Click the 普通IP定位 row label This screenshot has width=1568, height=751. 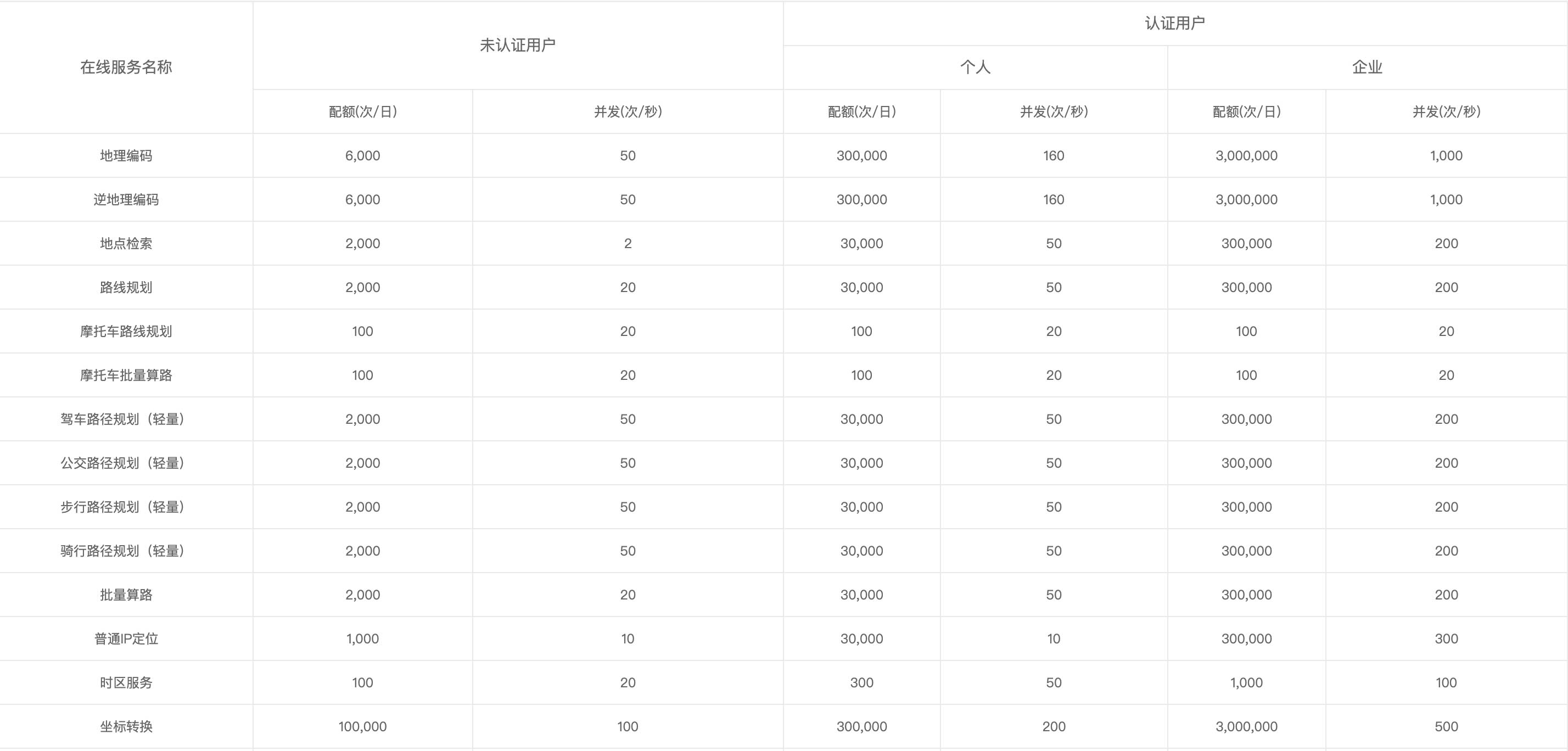126,638
